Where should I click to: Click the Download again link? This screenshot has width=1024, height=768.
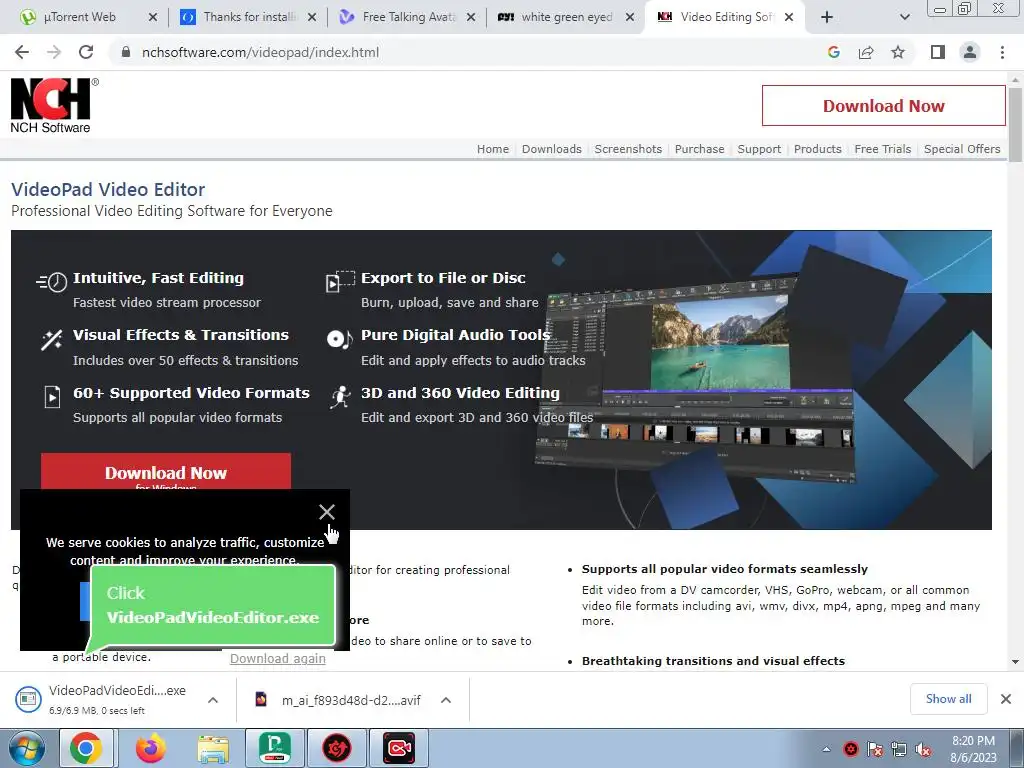pos(278,658)
